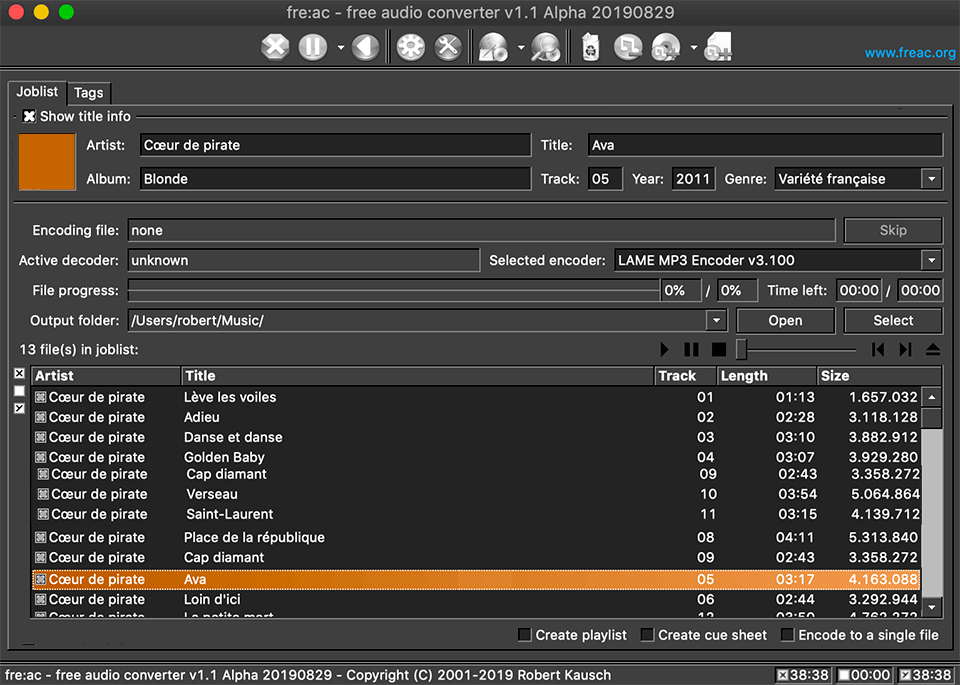
Task: Pause encoding with the pause icon
Action: click(x=312, y=46)
